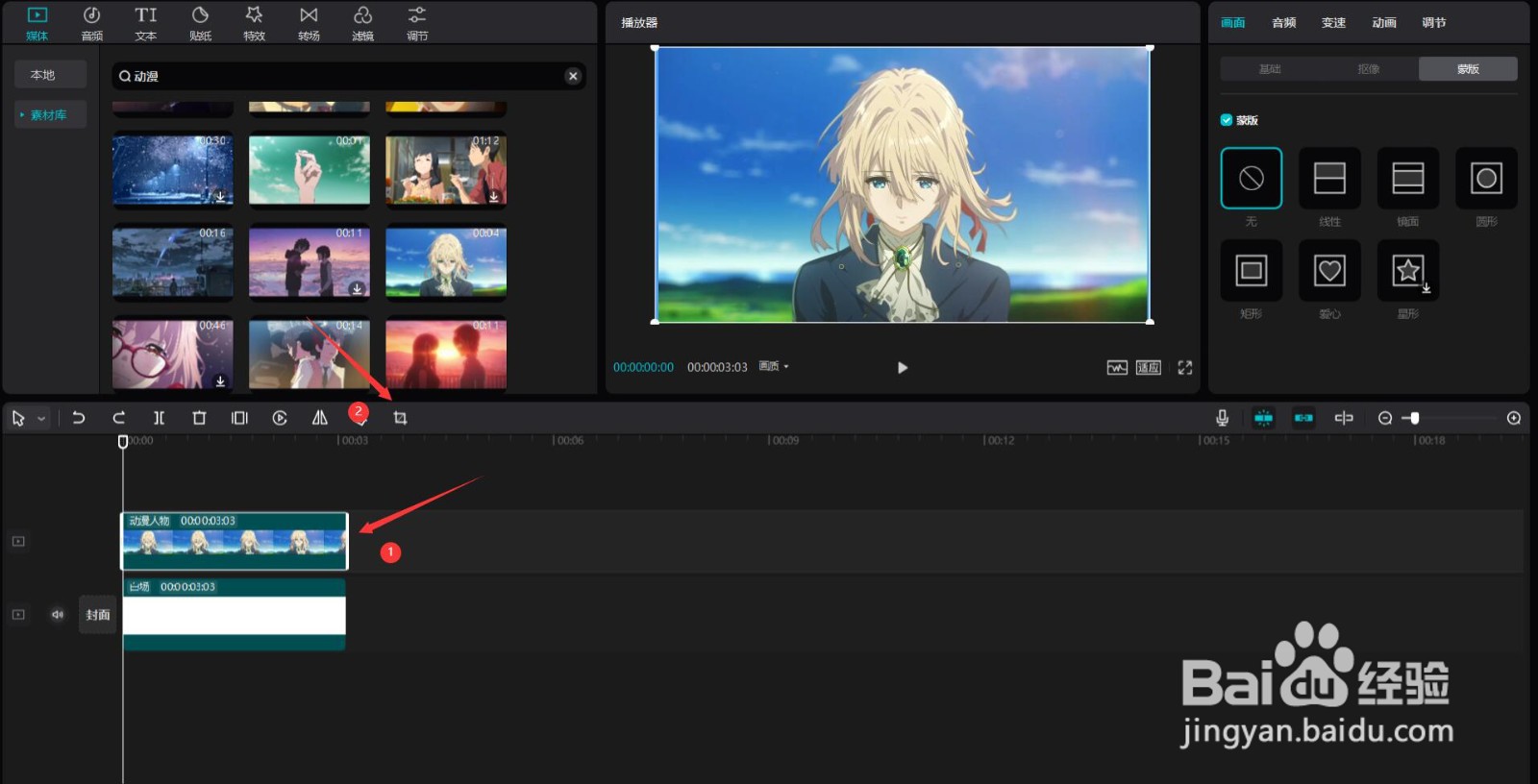Select the 本地 local media button
Screen dimensions: 1538x784
point(50,75)
